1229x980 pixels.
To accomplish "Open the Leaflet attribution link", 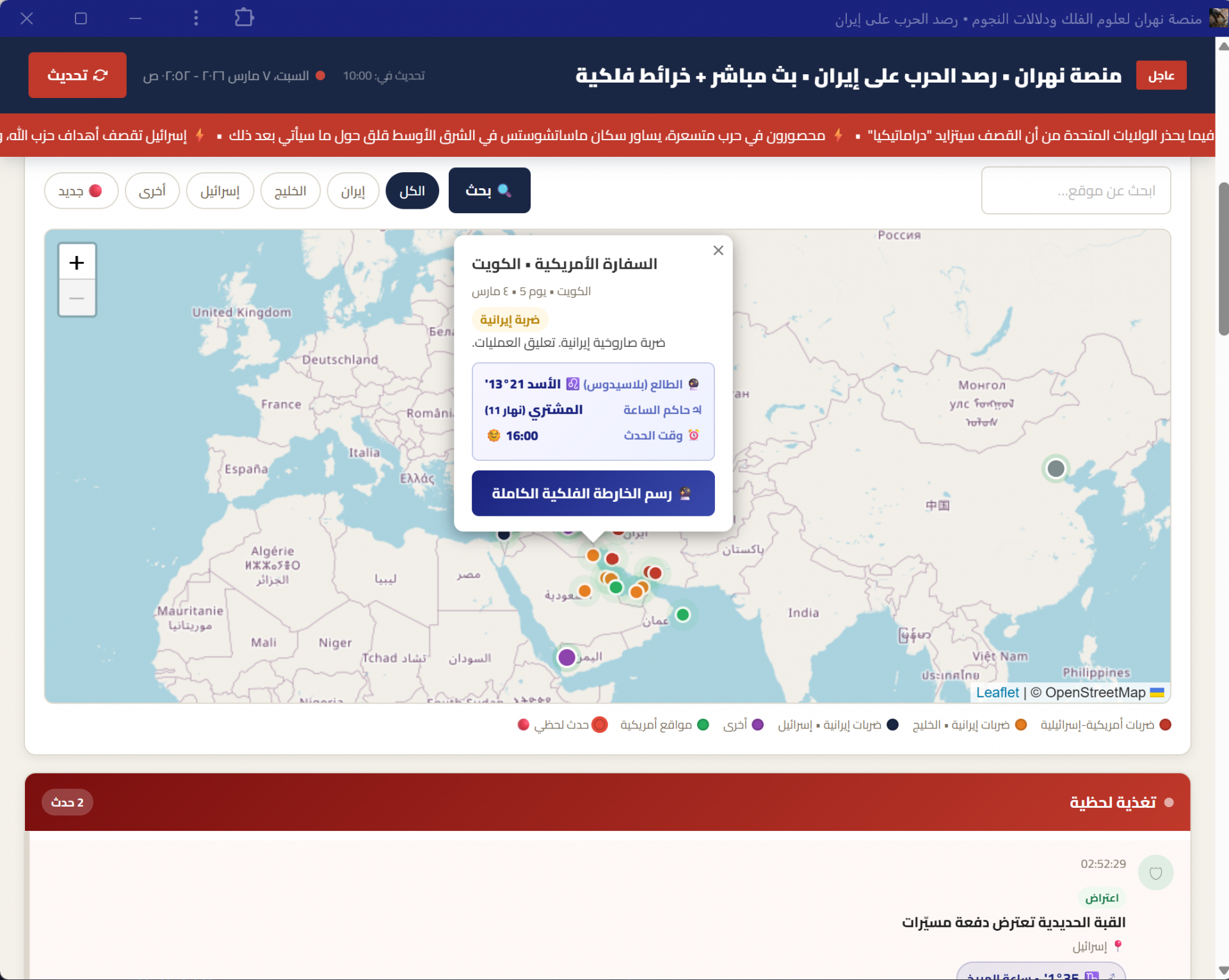I will [997, 693].
